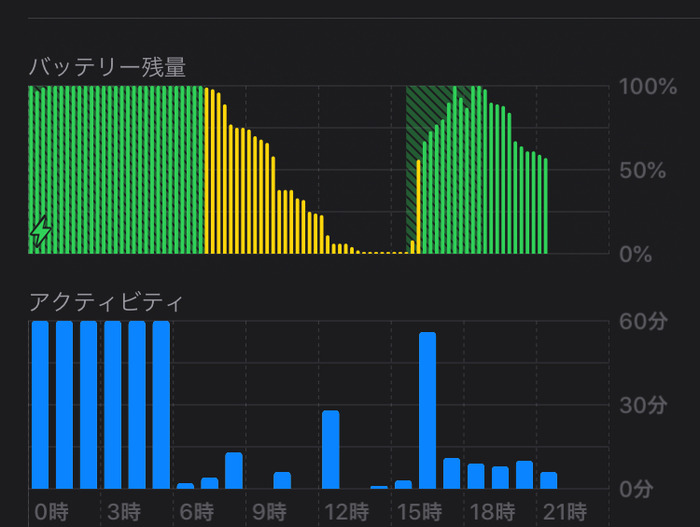Image resolution: width=700 pixels, height=527 pixels.
Task: Tap the 12時 time label
Action: coord(347,512)
